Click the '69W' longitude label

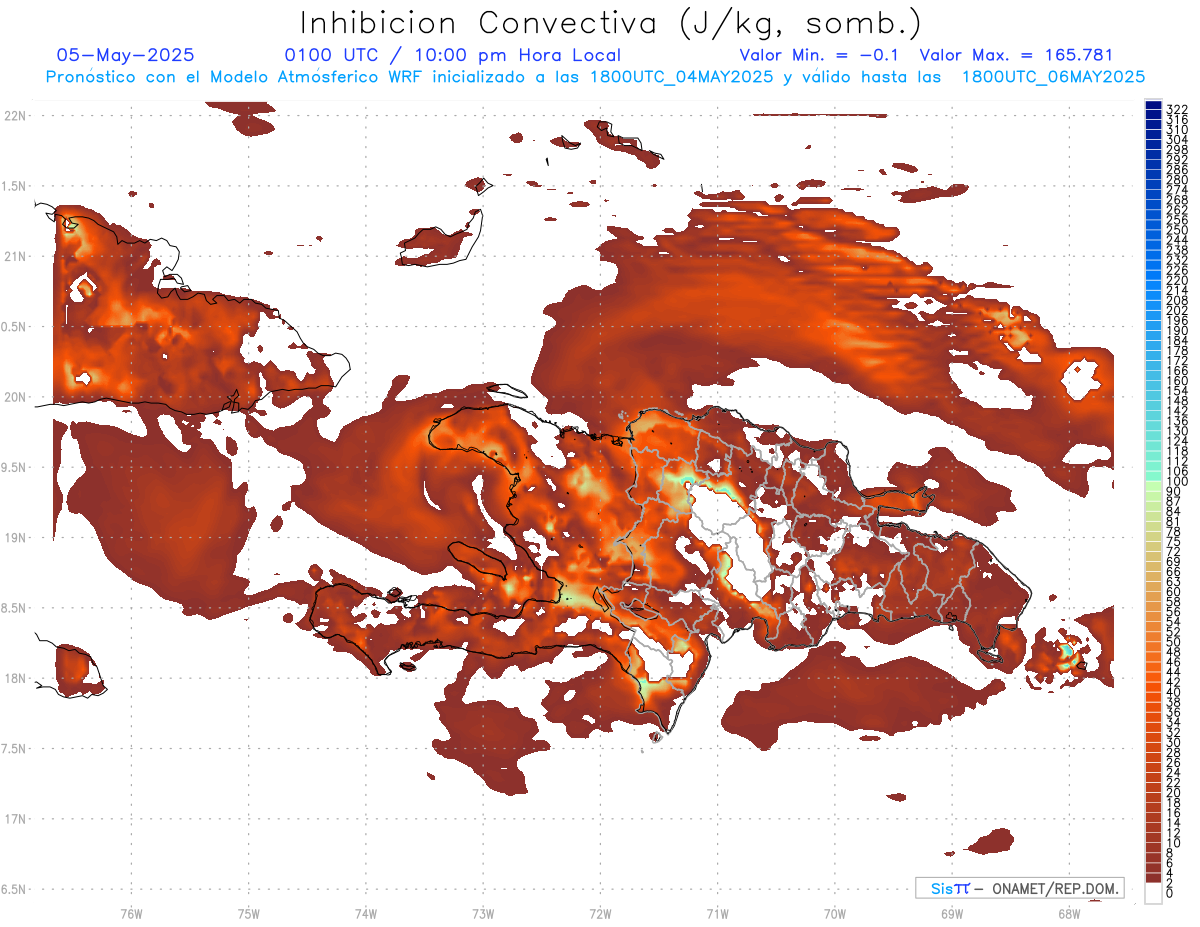pyautogui.click(x=952, y=913)
